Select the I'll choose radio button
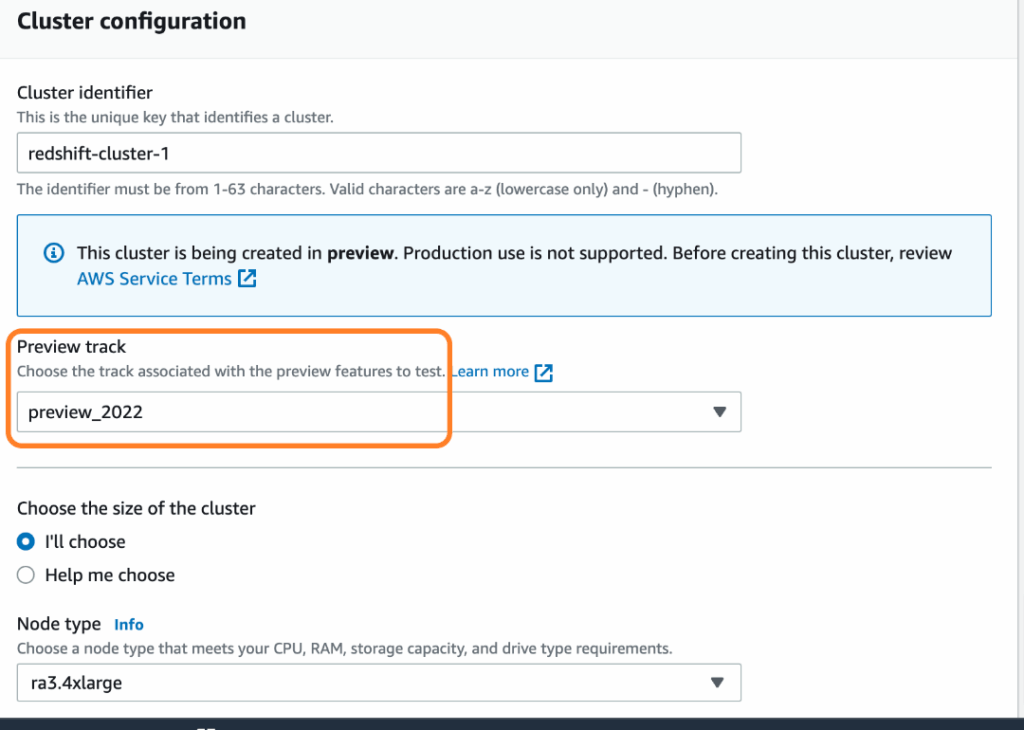This screenshot has width=1024, height=730. tap(26, 541)
